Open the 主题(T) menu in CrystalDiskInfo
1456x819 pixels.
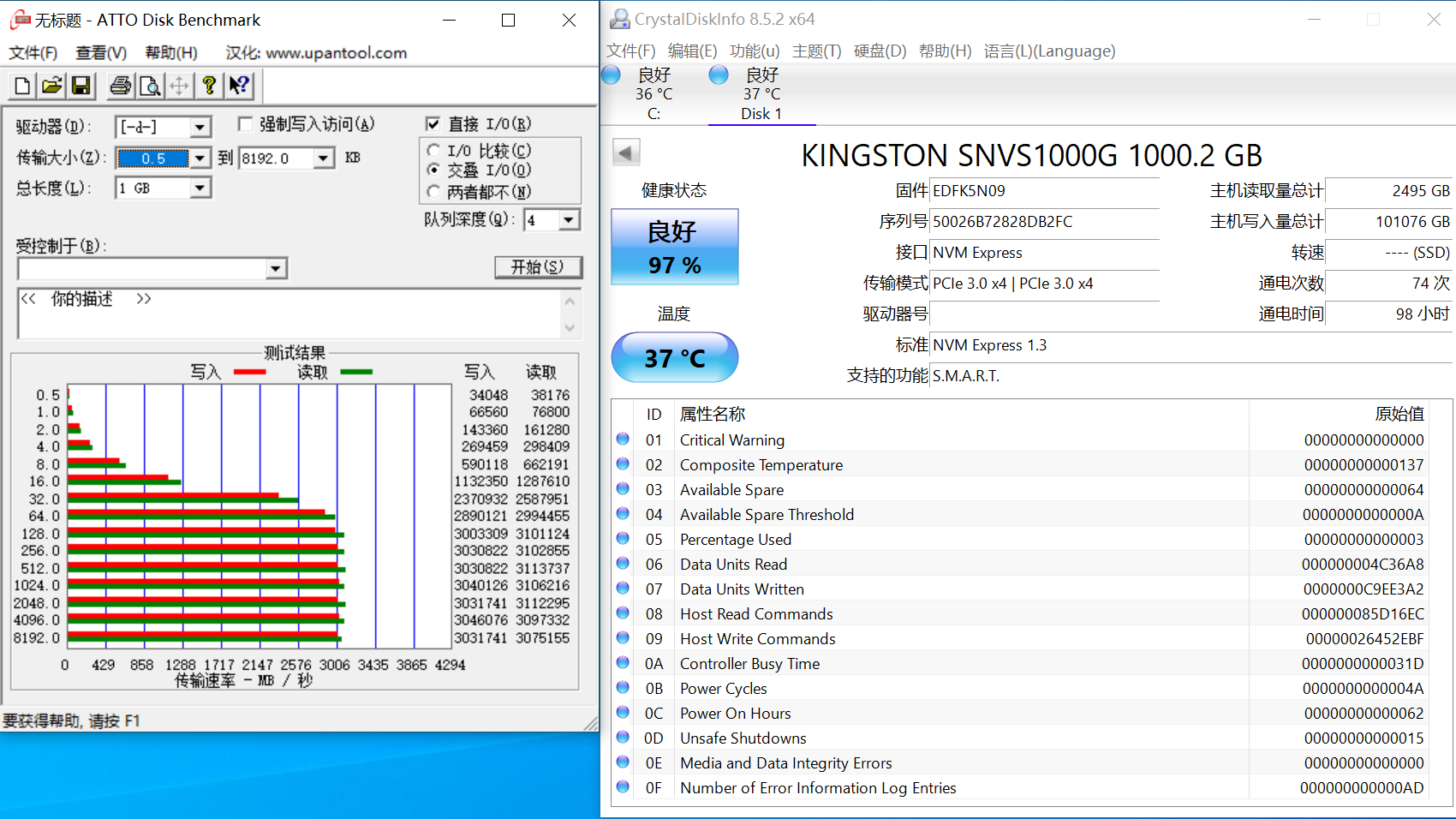(x=816, y=51)
